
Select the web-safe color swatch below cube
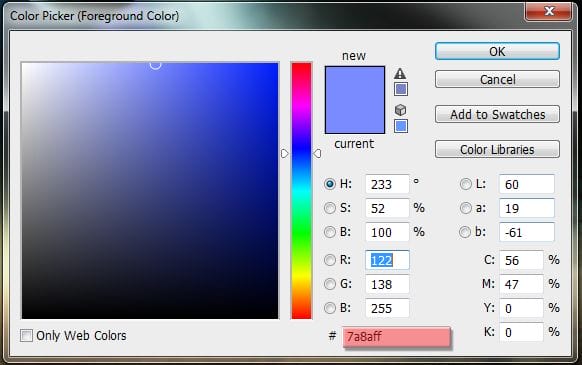(x=401, y=126)
